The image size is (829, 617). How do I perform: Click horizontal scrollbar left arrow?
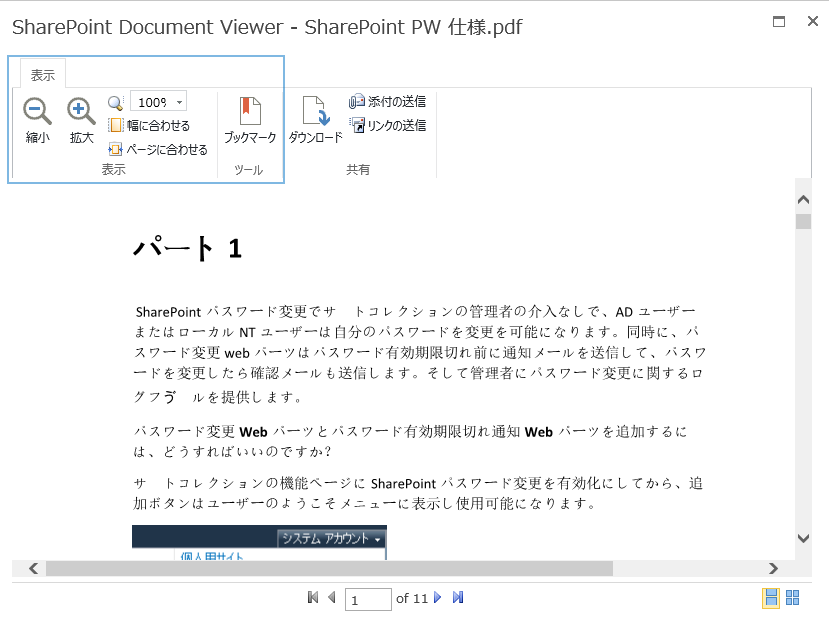point(34,568)
